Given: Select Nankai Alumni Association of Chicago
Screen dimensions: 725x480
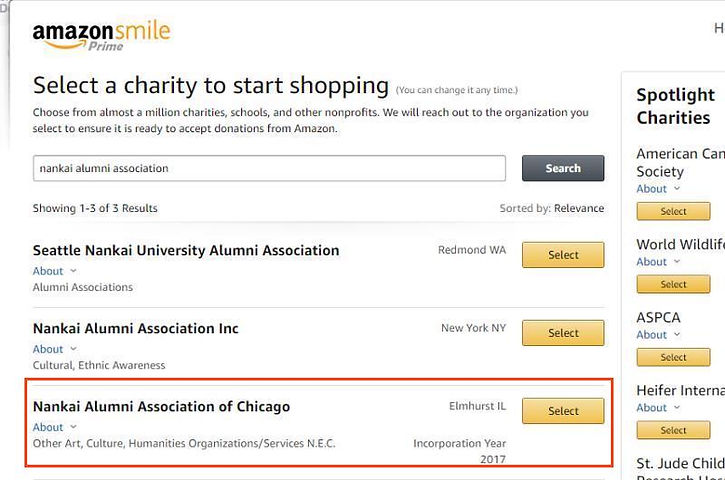Looking at the screenshot, I should pyautogui.click(x=563, y=411).
